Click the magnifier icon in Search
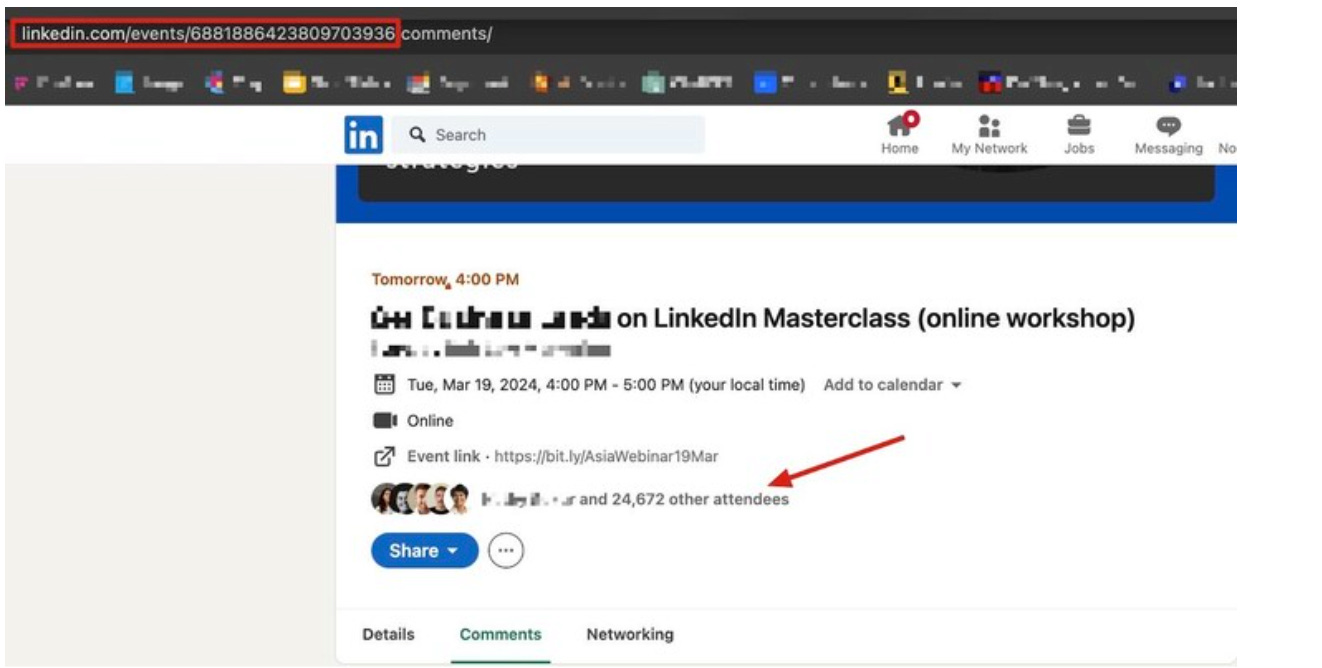Viewport: 1322px width, 668px height. click(x=418, y=134)
